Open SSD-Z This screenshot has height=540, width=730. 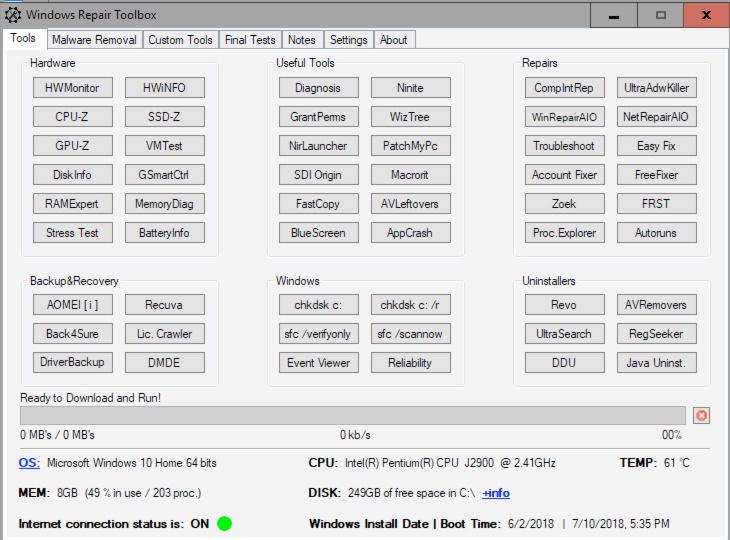point(165,116)
